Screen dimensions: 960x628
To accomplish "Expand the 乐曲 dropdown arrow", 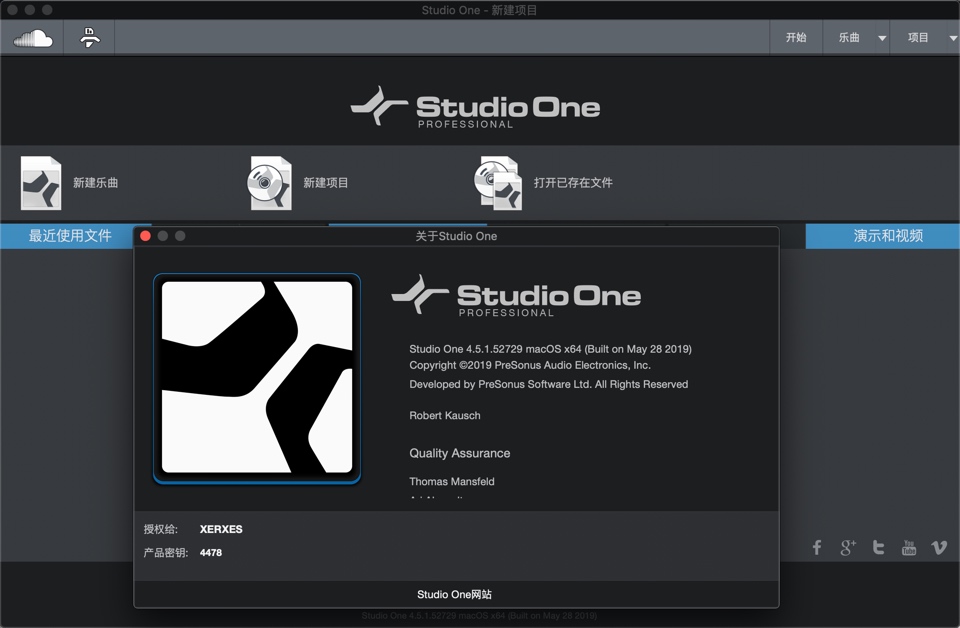I will [x=880, y=37].
